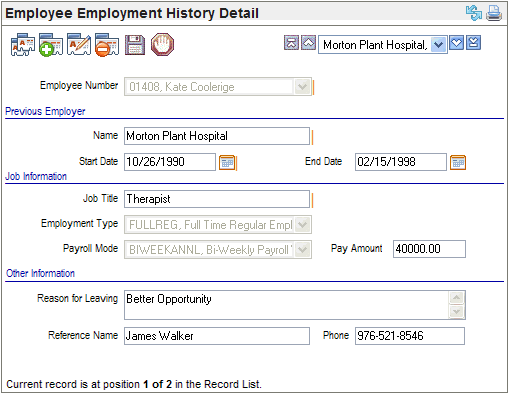Click the printer icon in header
Viewport: 508px width, 393px height.
[x=494, y=13]
